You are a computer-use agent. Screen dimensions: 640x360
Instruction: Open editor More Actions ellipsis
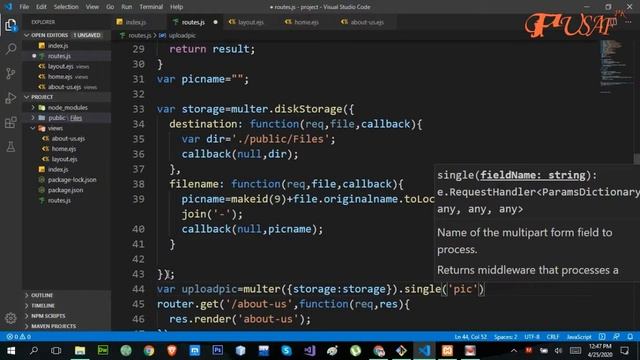[x=628, y=22]
